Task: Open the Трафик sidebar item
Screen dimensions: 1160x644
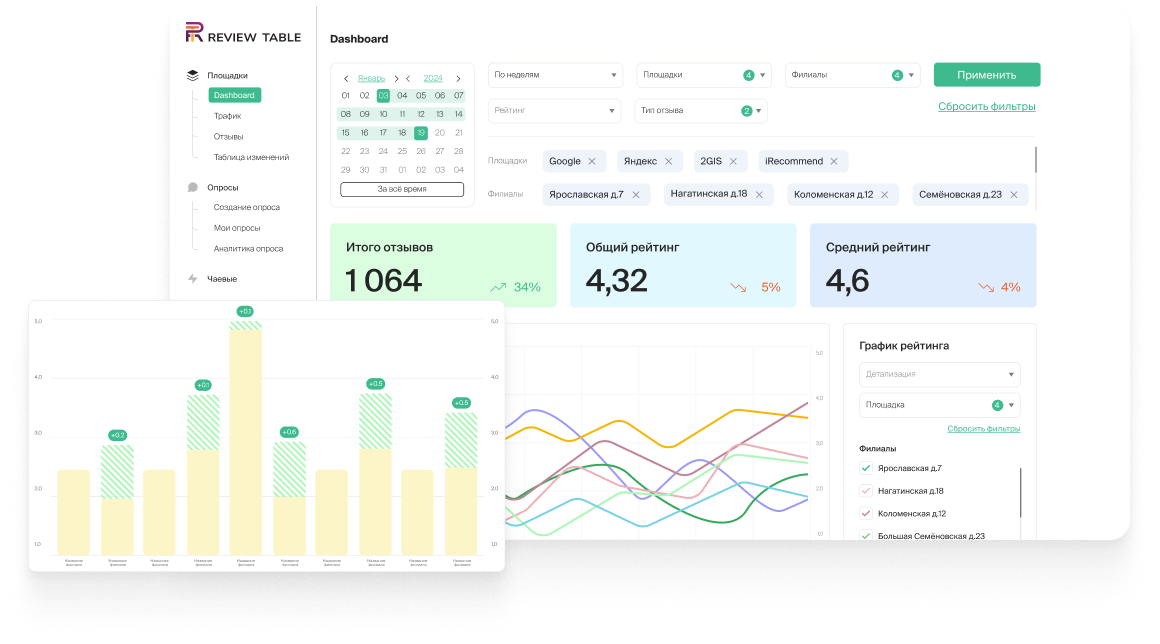Action: (227, 116)
